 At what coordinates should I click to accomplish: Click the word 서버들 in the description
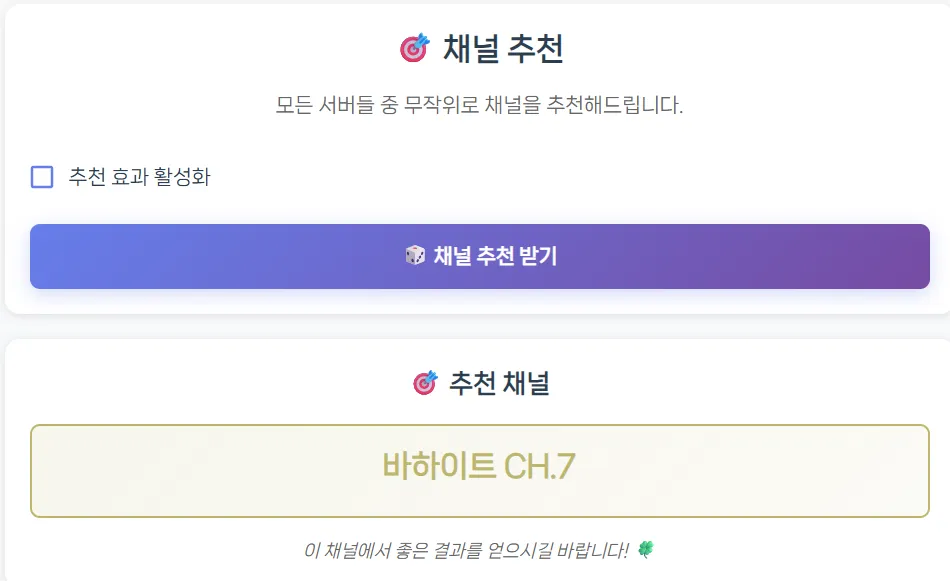point(339,105)
